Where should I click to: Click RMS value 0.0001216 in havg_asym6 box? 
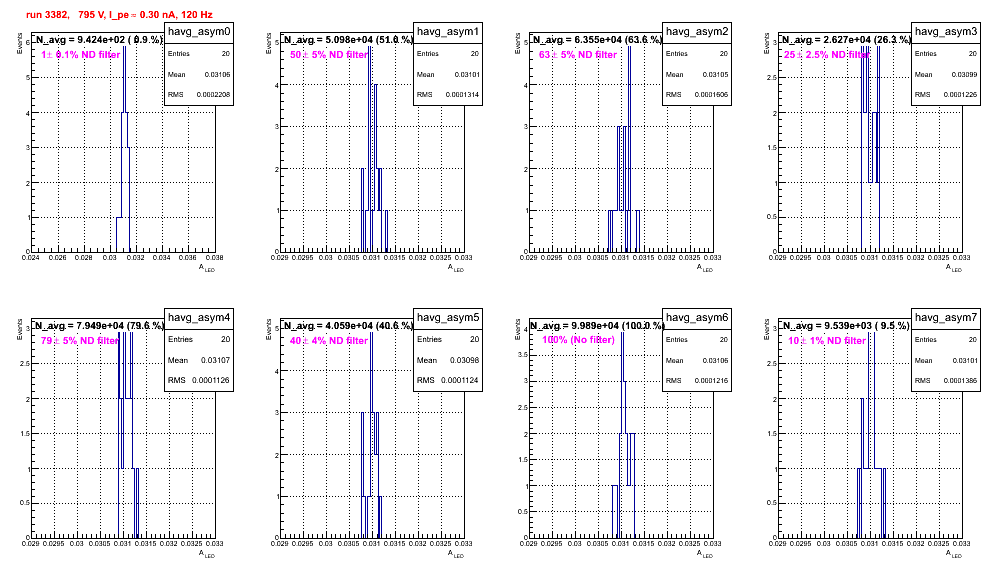pos(711,381)
